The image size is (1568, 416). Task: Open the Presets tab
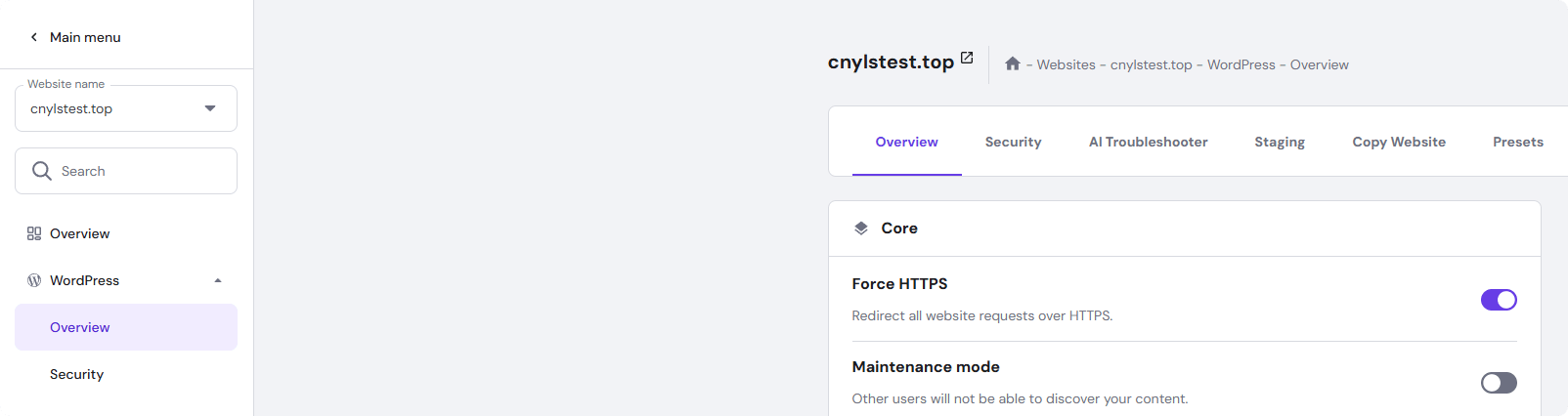[x=1517, y=143]
